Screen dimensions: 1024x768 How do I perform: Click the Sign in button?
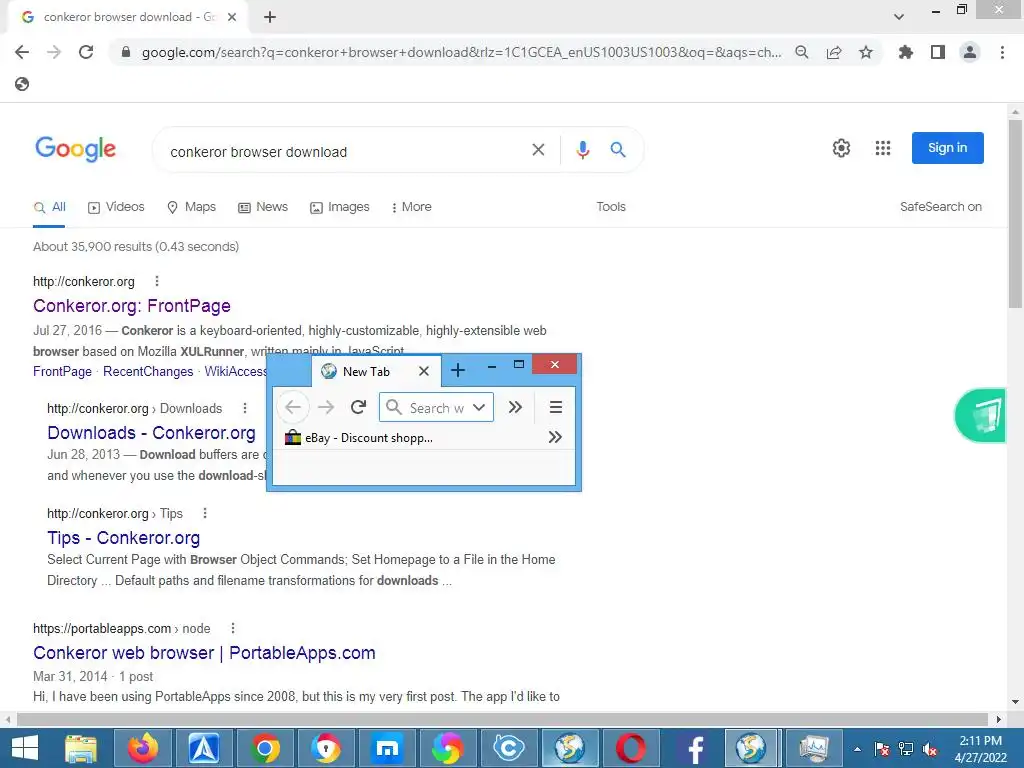948,148
